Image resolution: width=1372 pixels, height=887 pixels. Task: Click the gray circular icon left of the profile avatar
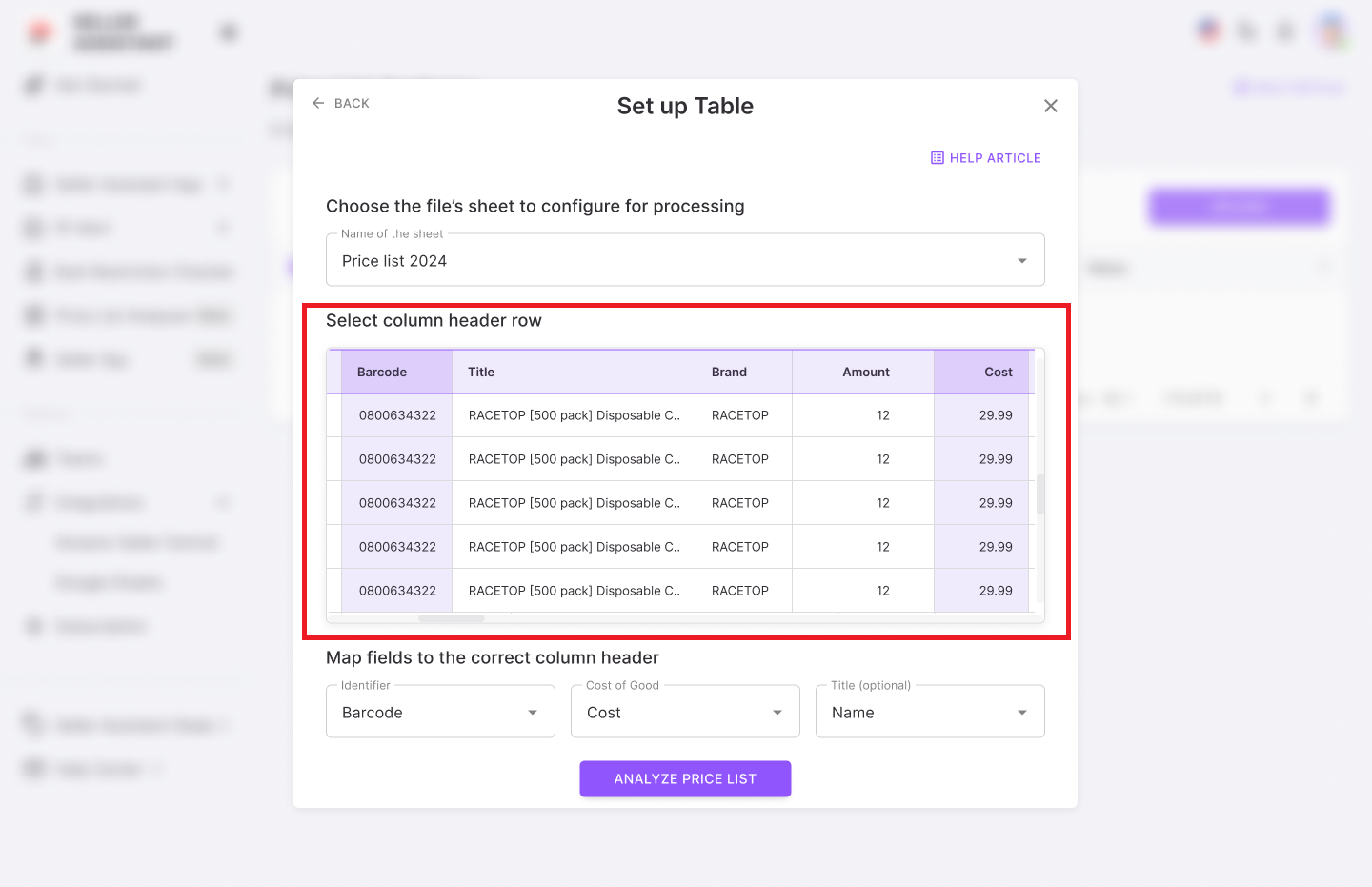tap(1285, 30)
